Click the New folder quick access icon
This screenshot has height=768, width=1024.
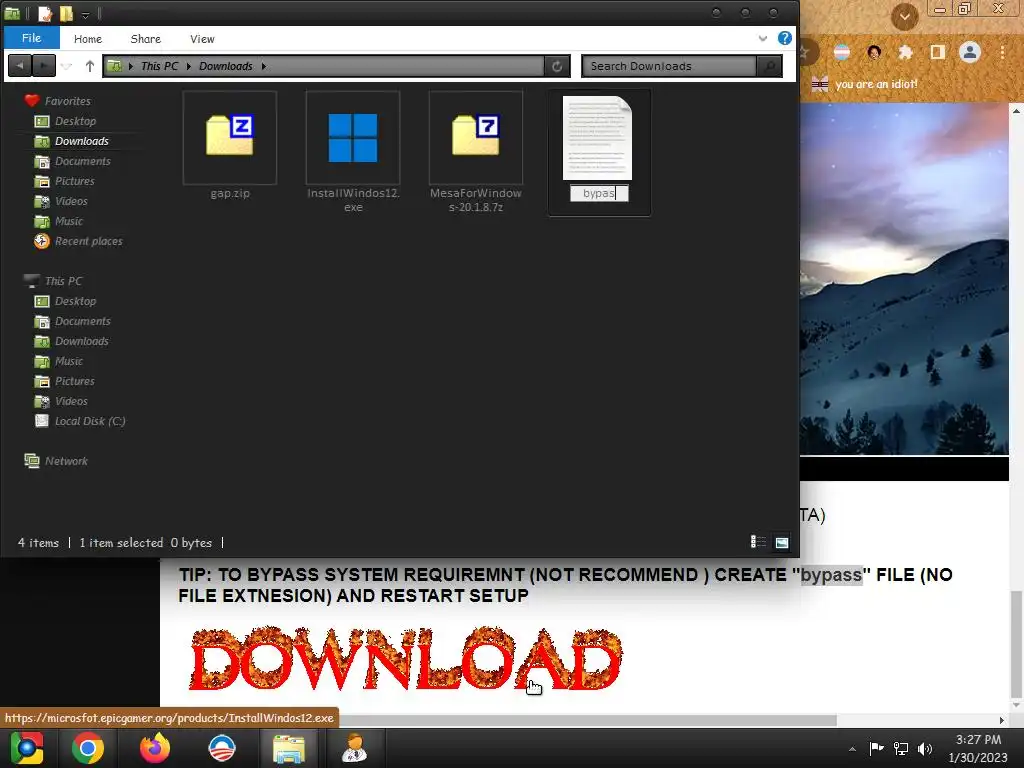pos(66,14)
